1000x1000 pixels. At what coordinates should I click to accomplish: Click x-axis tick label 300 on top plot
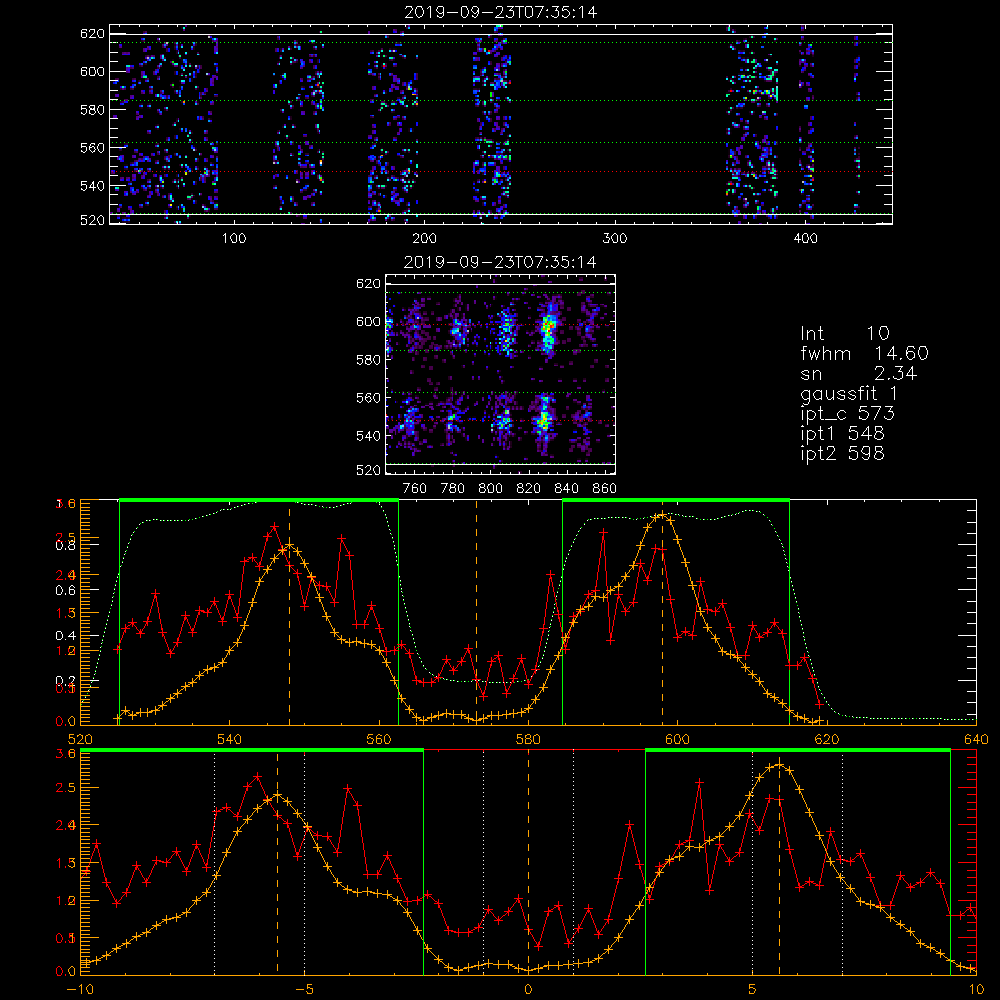pyautogui.click(x=615, y=239)
